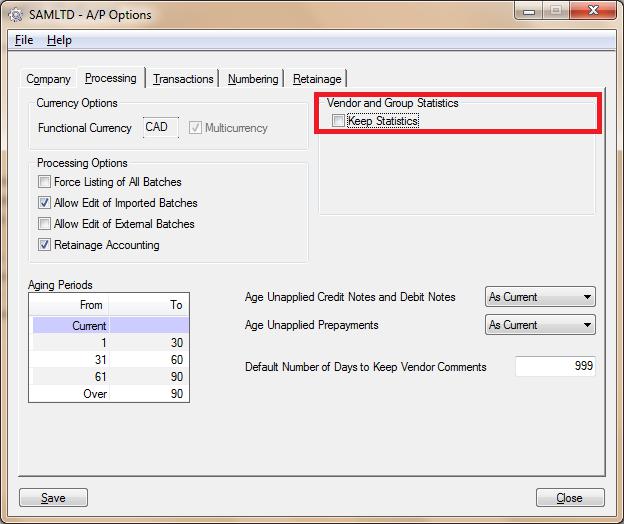
Task: Click the Days to Keep Vendor Comments field
Action: (x=555, y=366)
